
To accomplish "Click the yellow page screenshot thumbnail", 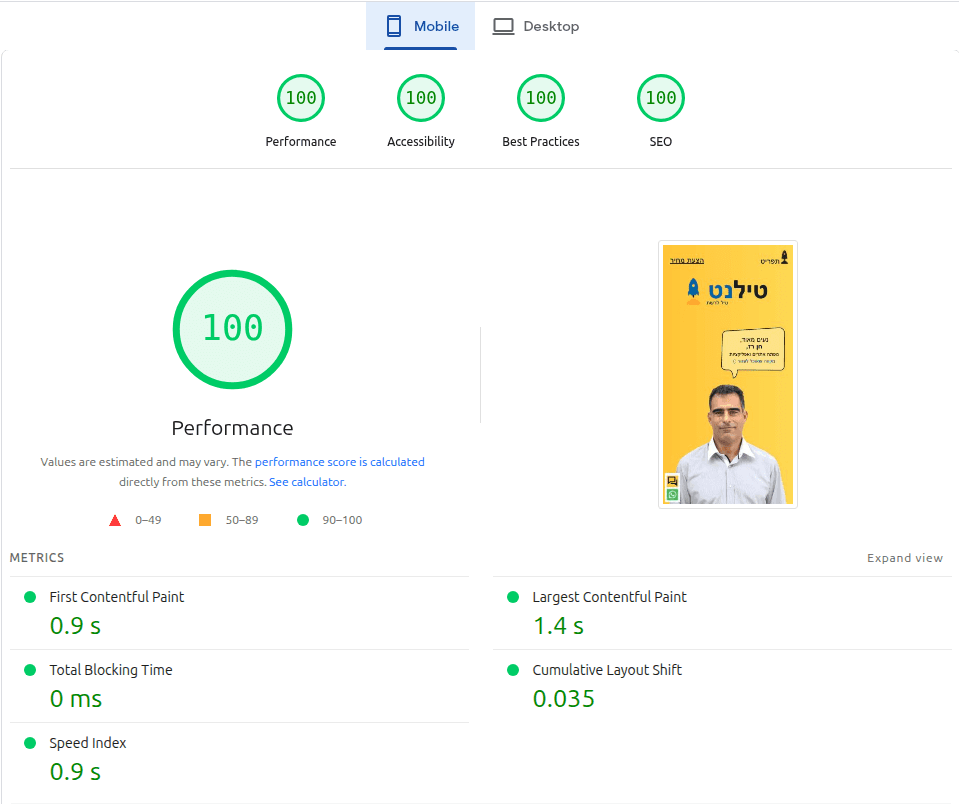I will [728, 374].
